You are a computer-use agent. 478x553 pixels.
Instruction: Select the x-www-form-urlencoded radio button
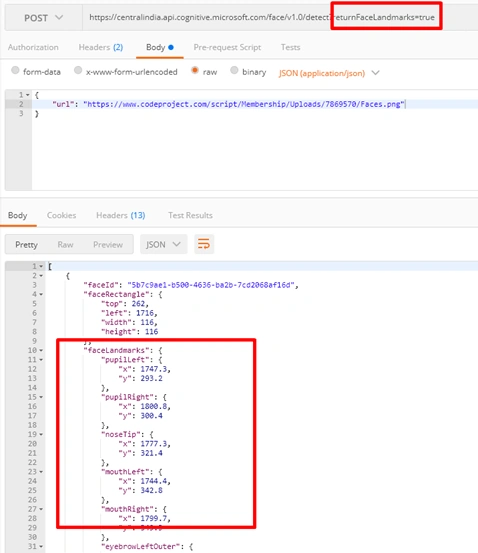78,70
